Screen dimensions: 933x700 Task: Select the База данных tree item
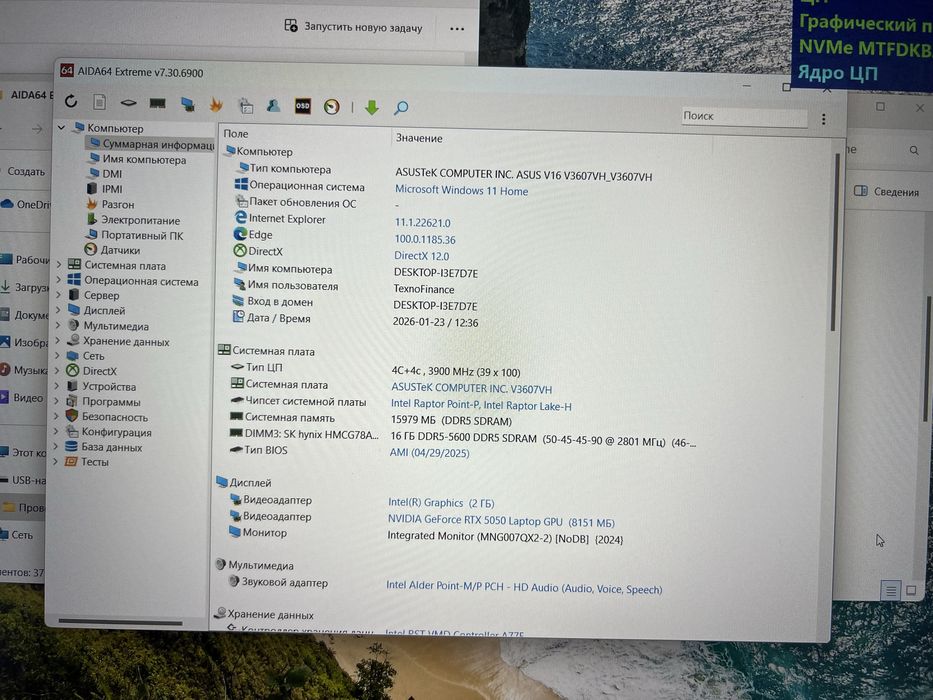tap(104, 447)
